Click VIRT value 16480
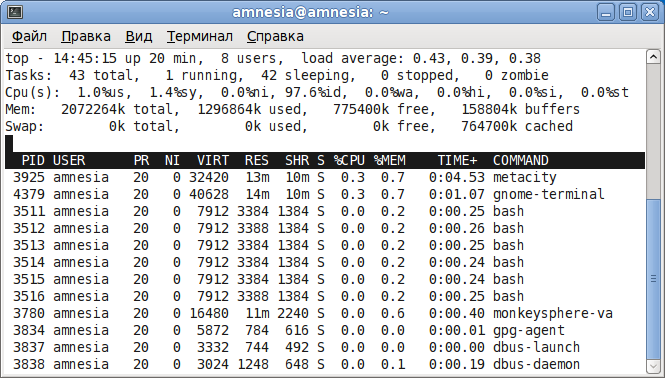This screenshot has height=378, width=665. (x=209, y=313)
